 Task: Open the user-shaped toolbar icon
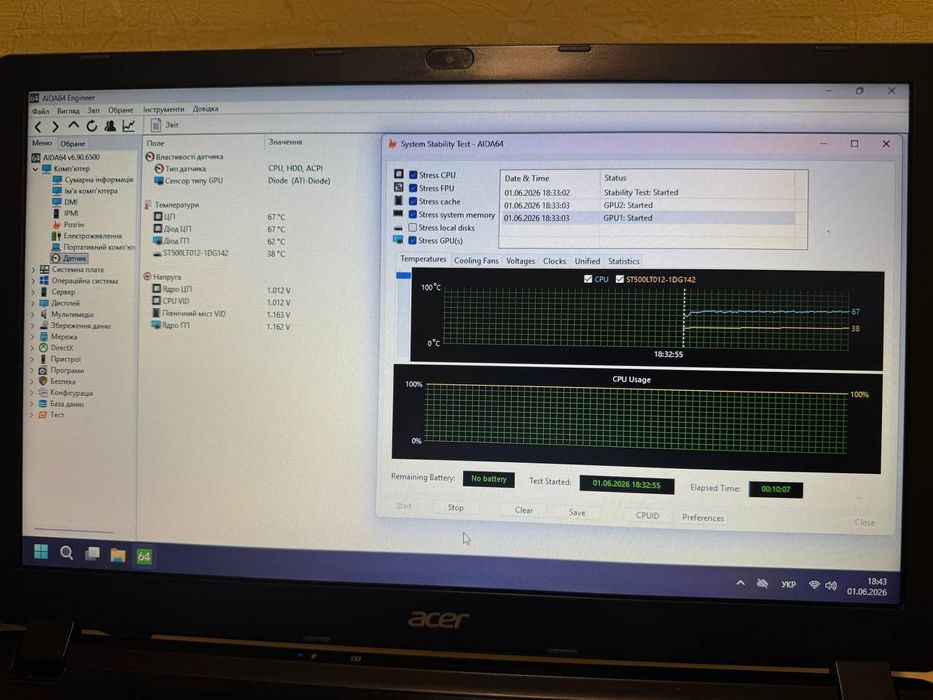click(110, 126)
